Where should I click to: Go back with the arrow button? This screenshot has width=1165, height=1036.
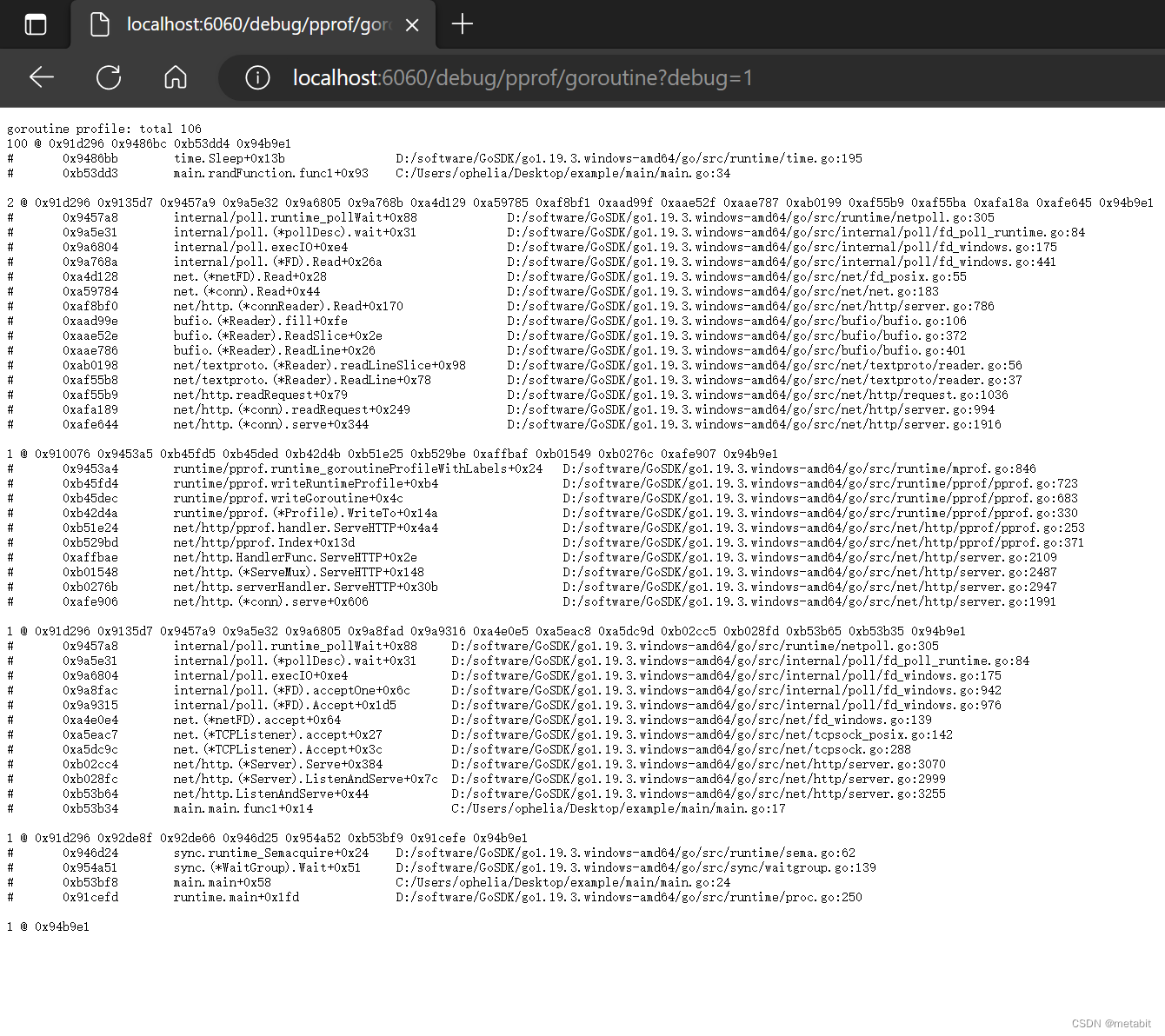coord(42,77)
